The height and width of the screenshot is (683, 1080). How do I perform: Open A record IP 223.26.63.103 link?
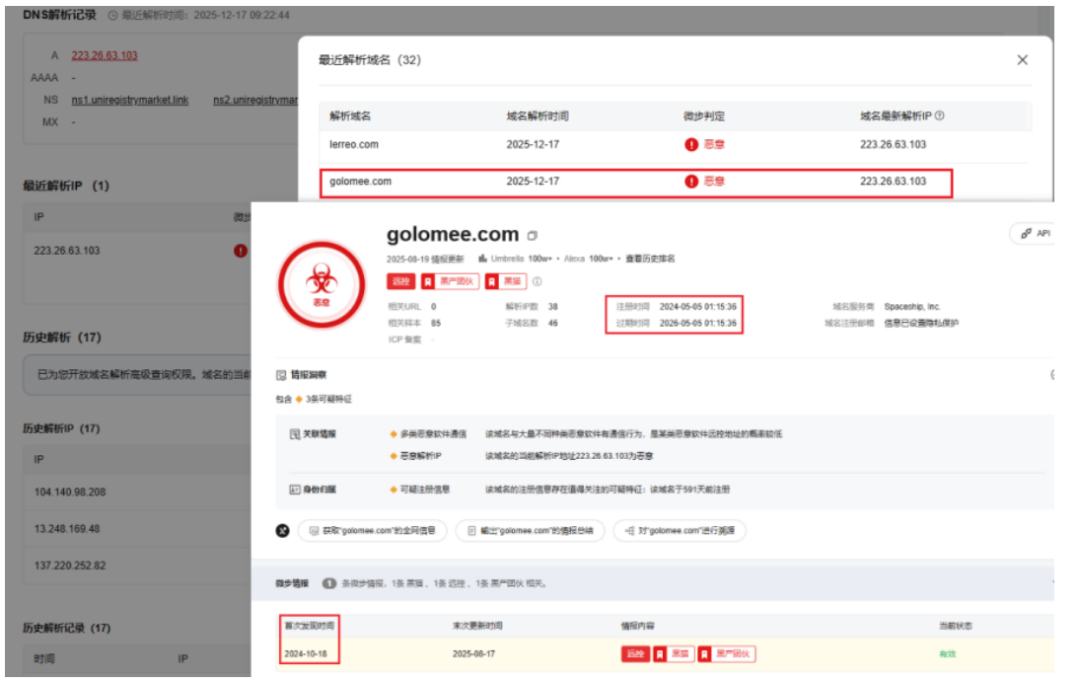click(104, 56)
